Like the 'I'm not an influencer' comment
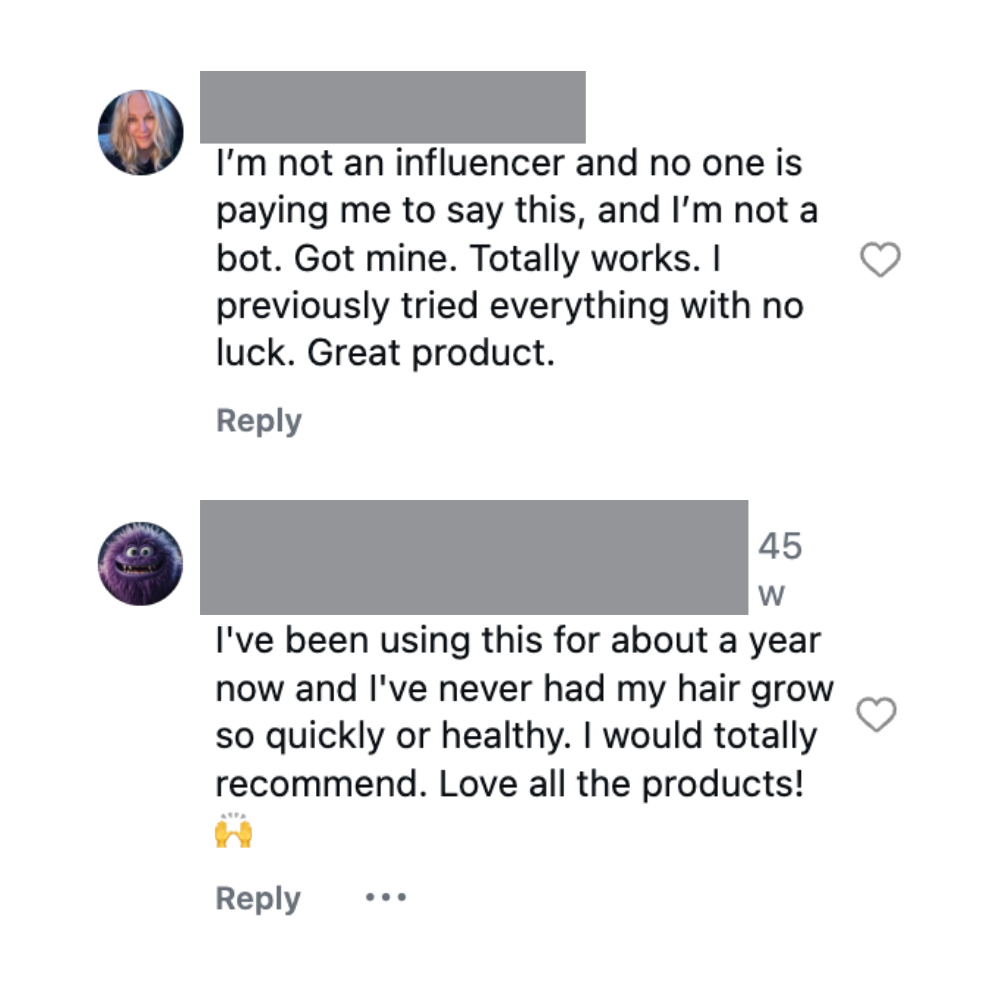 coord(880,261)
